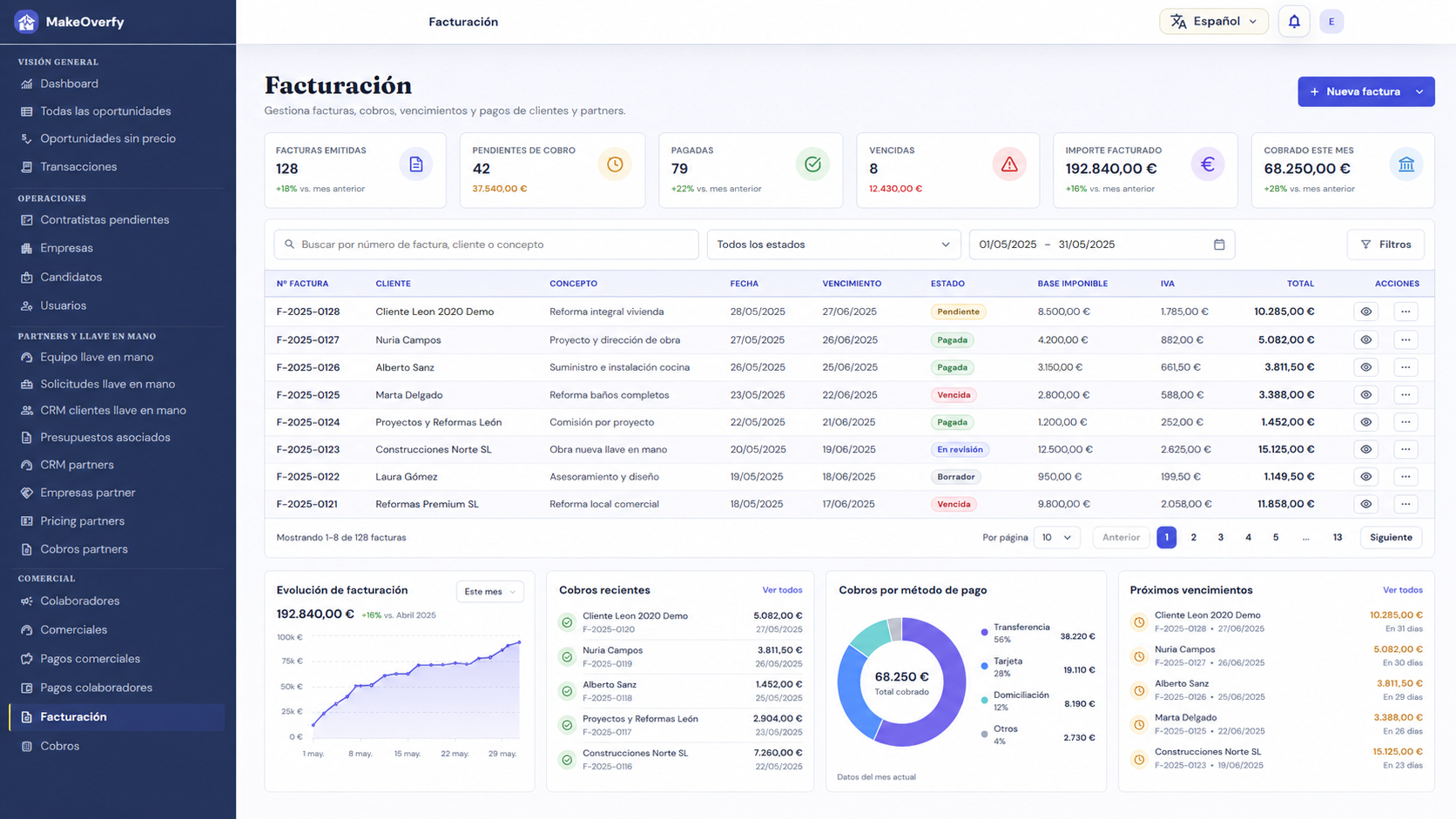Click the Cobrado este mes bank icon

[x=1406, y=164]
